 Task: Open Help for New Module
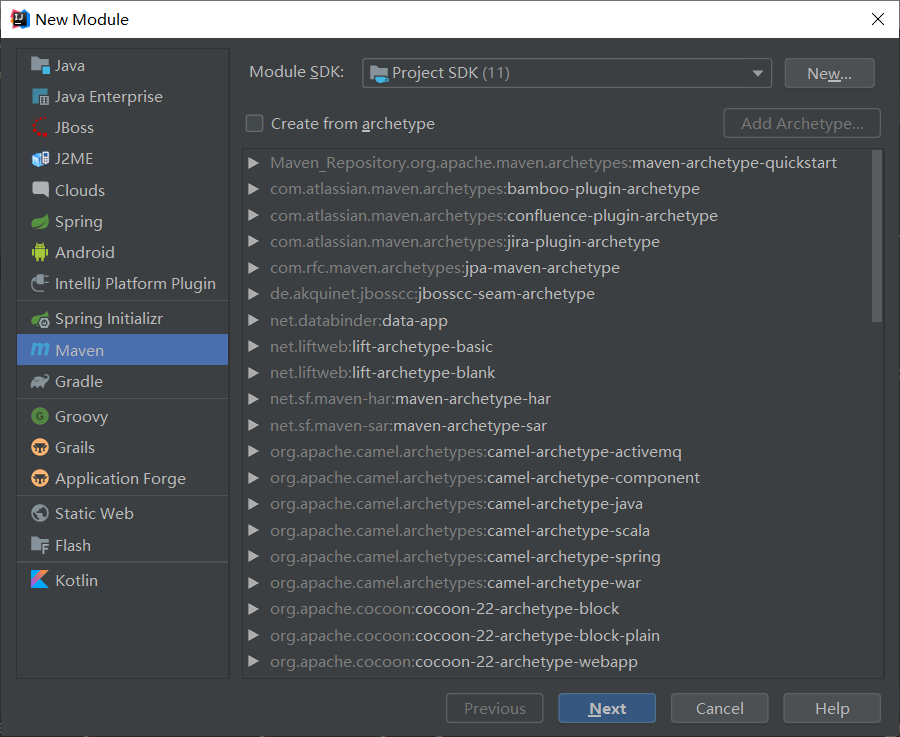[832, 708]
